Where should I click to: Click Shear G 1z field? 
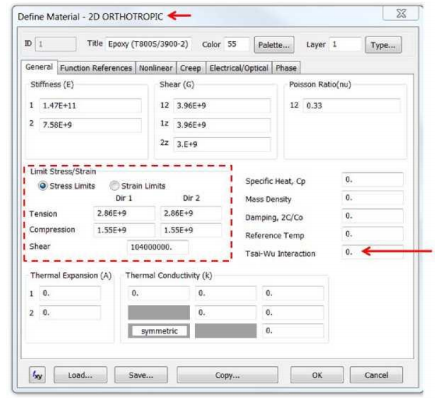(222, 125)
